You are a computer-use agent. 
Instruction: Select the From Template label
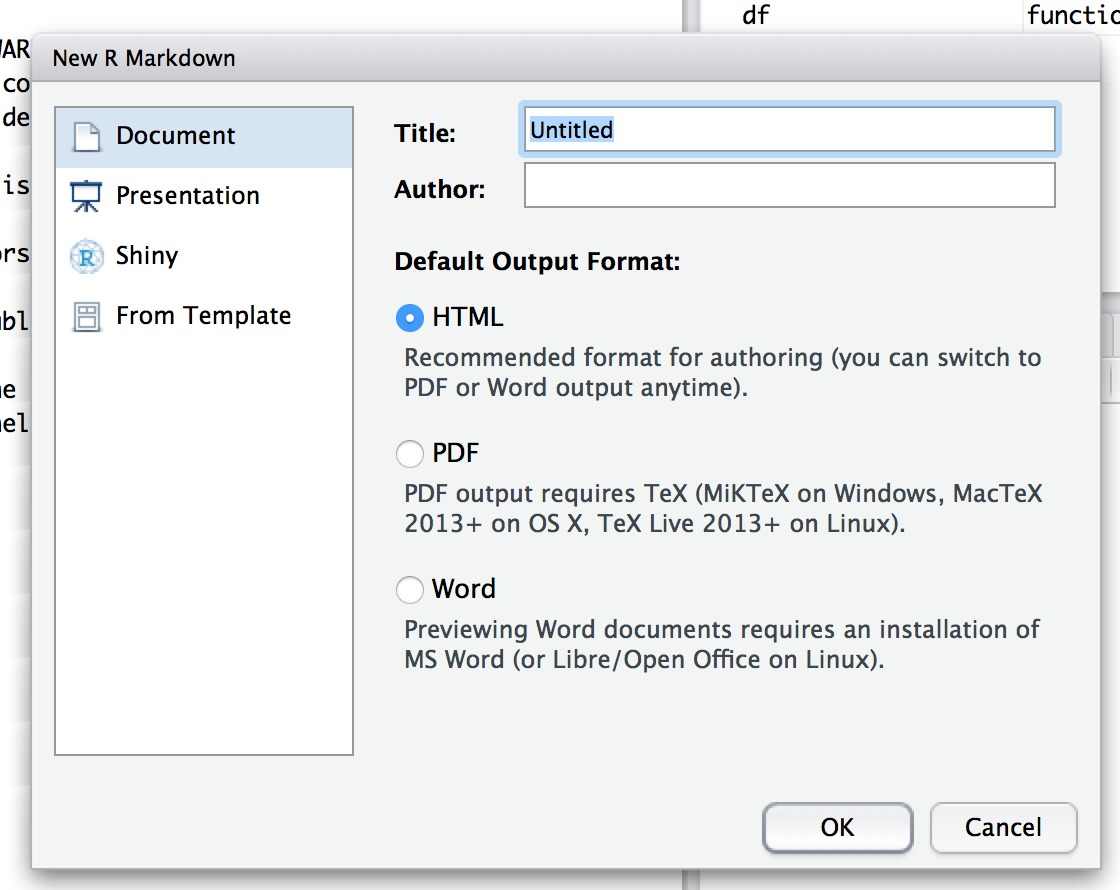pyautogui.click(x=204, y=316)
